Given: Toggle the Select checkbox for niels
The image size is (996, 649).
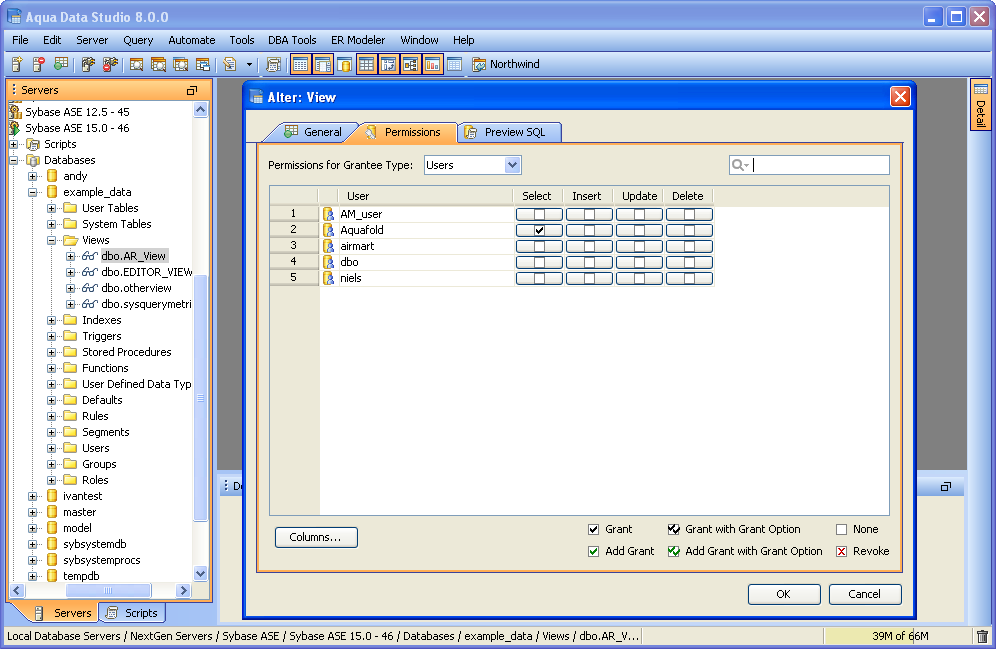Looking at the screenshot, I should click(x=539, y=278).
